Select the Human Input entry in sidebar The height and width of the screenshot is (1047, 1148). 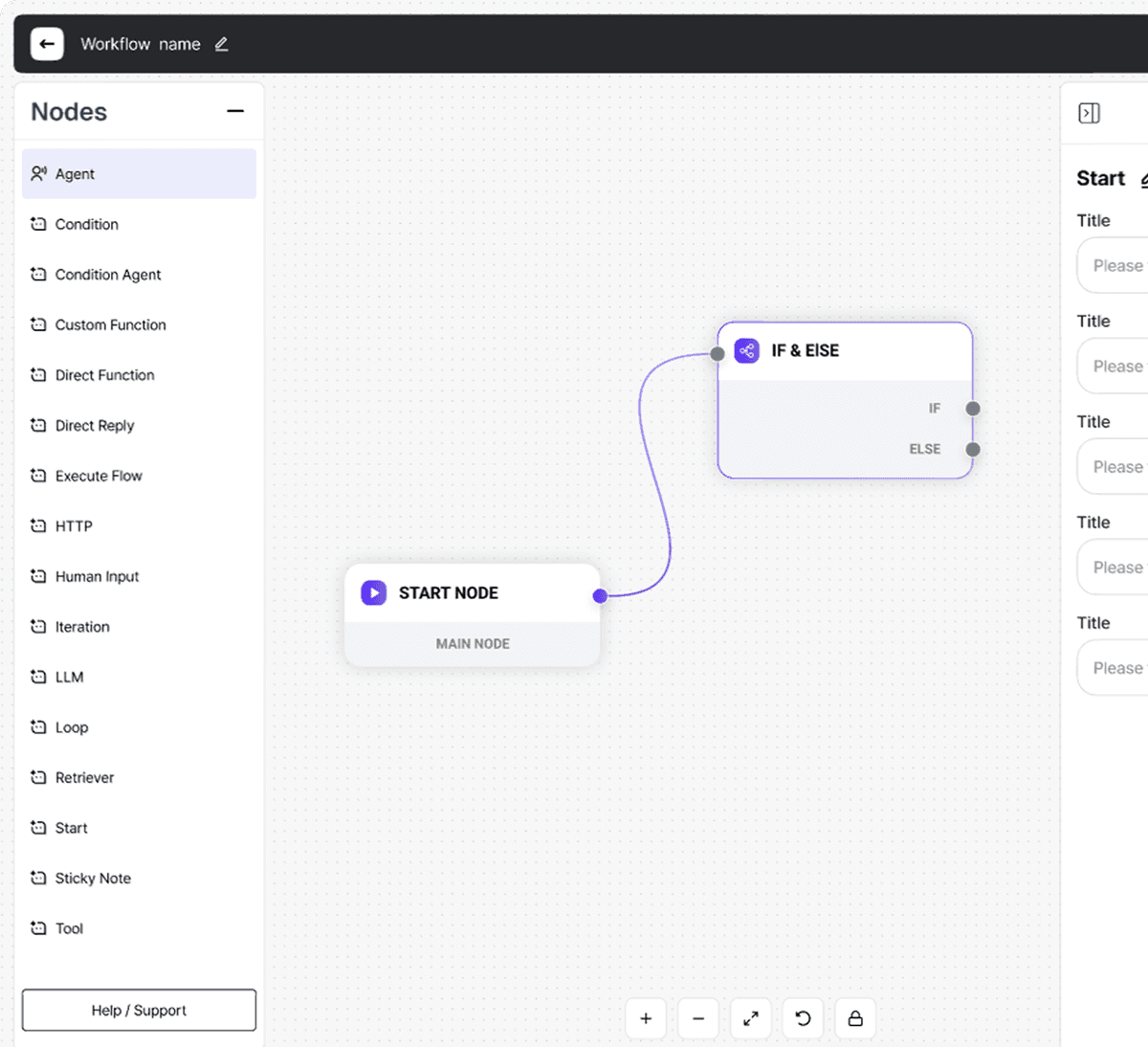click(x=96, y=576)
